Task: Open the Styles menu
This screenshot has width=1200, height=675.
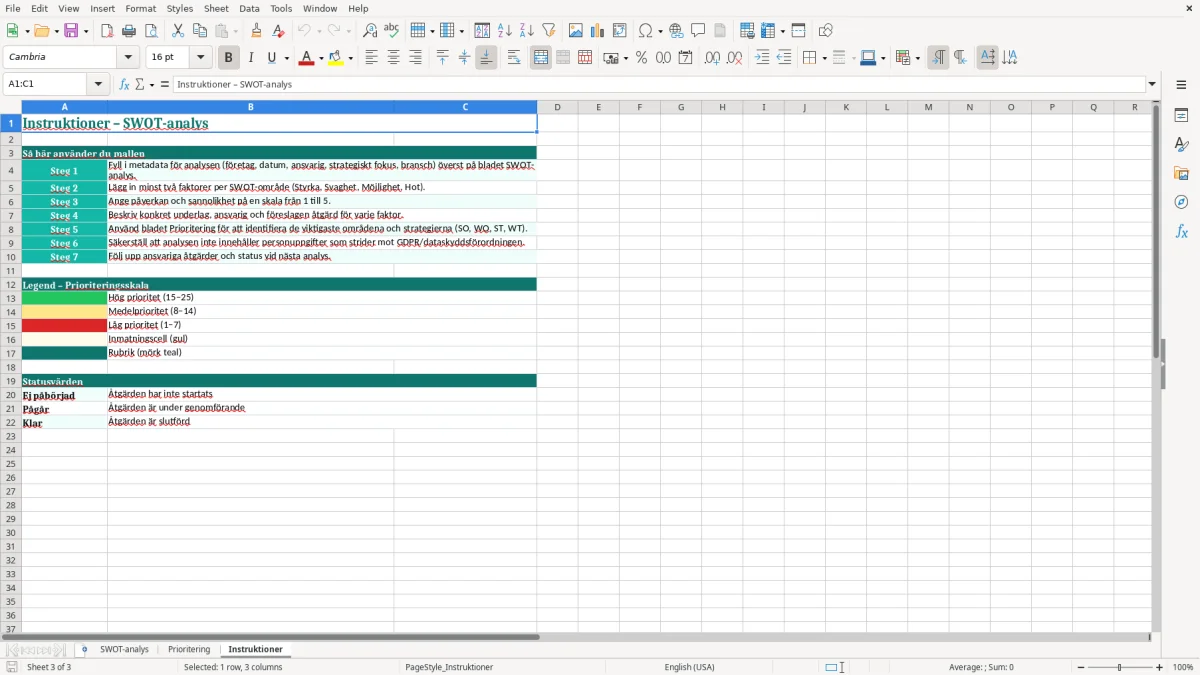Action: pyautogui.click(x=180, y=9)
